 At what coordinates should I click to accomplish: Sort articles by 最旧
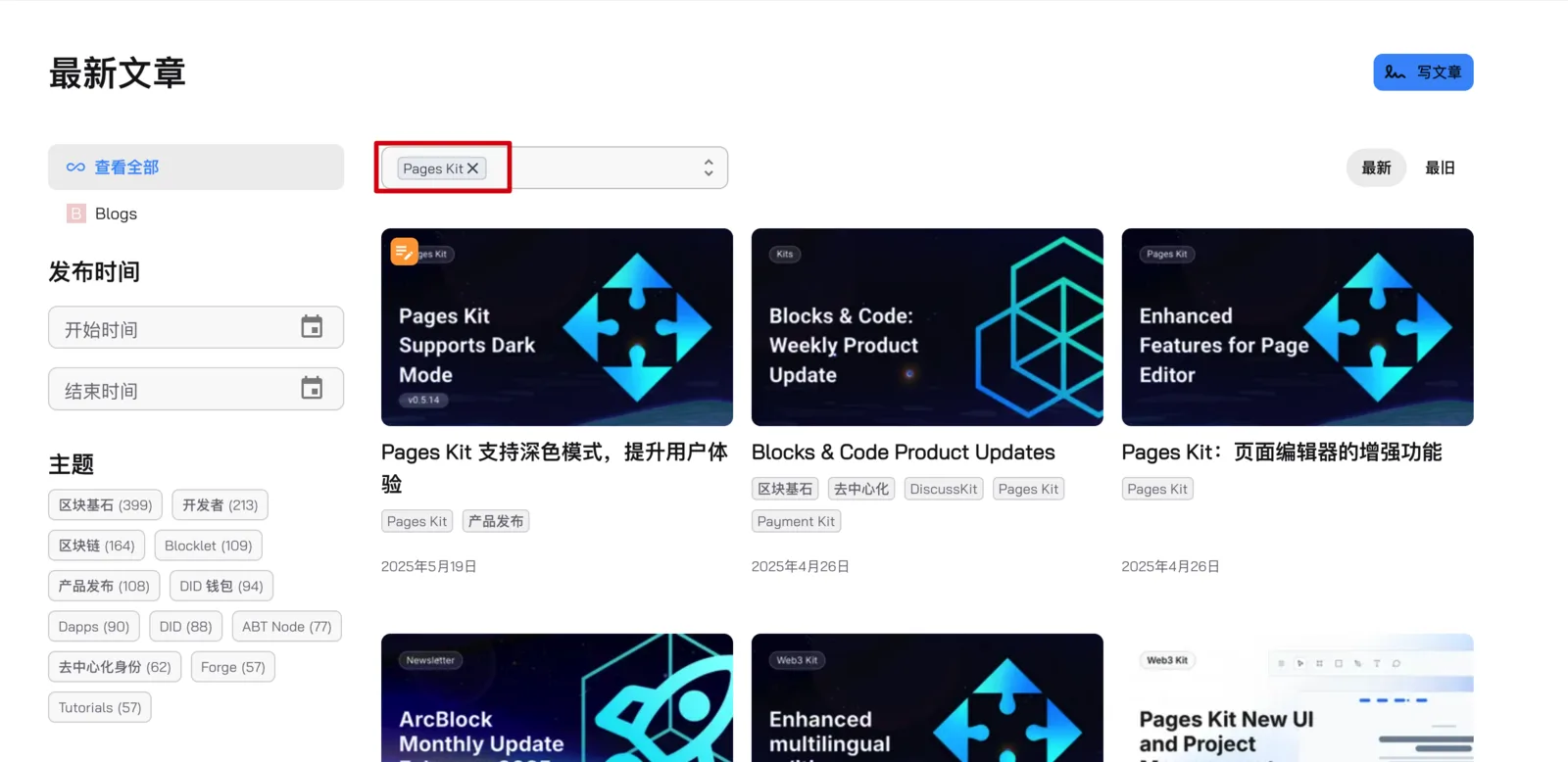coord(1440,168)
